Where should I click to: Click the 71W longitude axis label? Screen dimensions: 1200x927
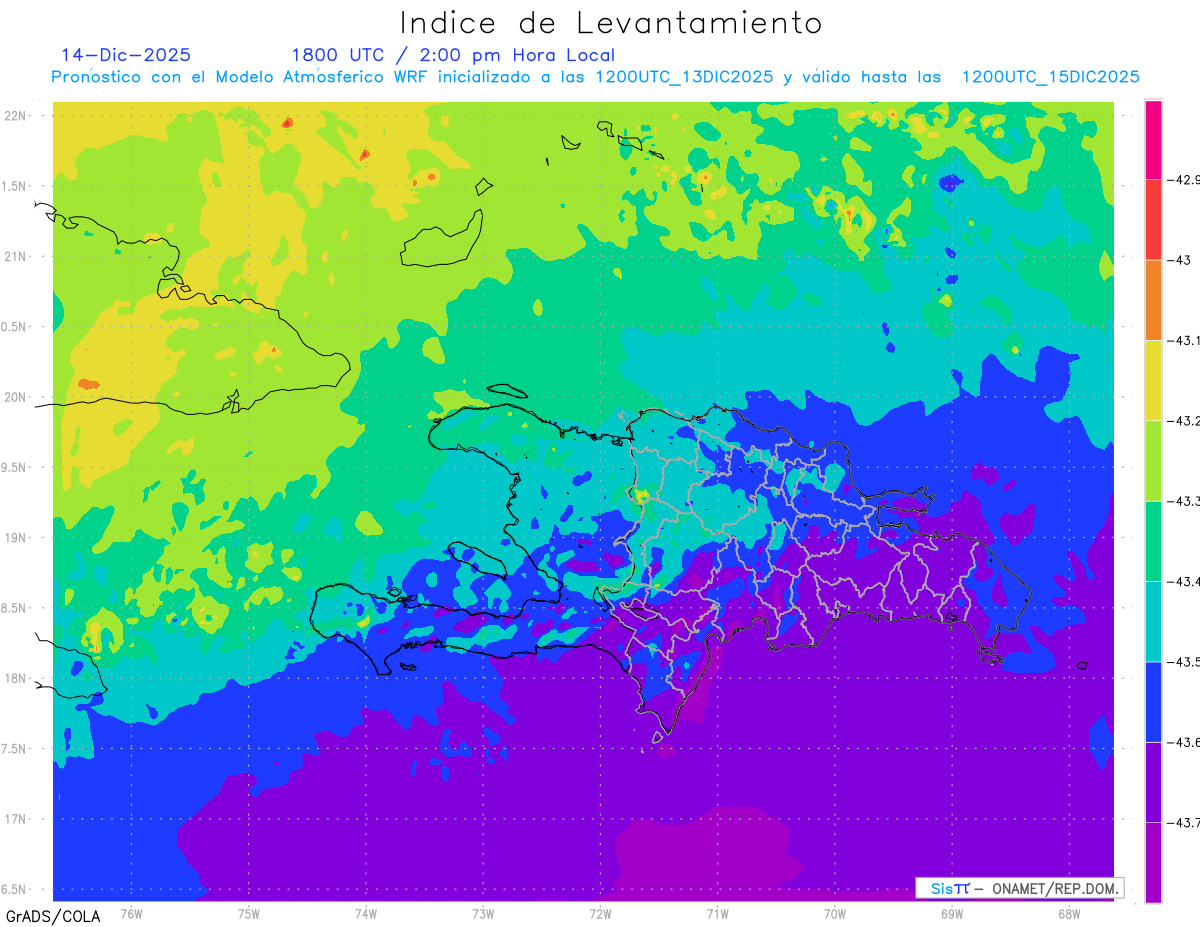(x=717, y=913)
